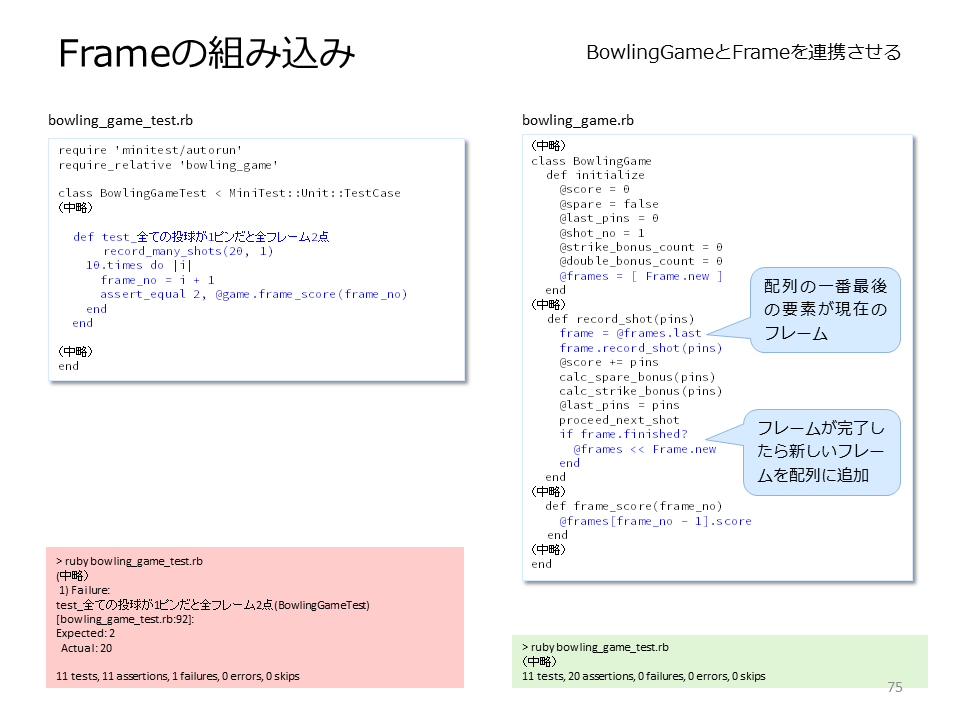Click the '@shot_no = 1' line
The width and height of the screenshot is (960, 720).
[601, 233]
